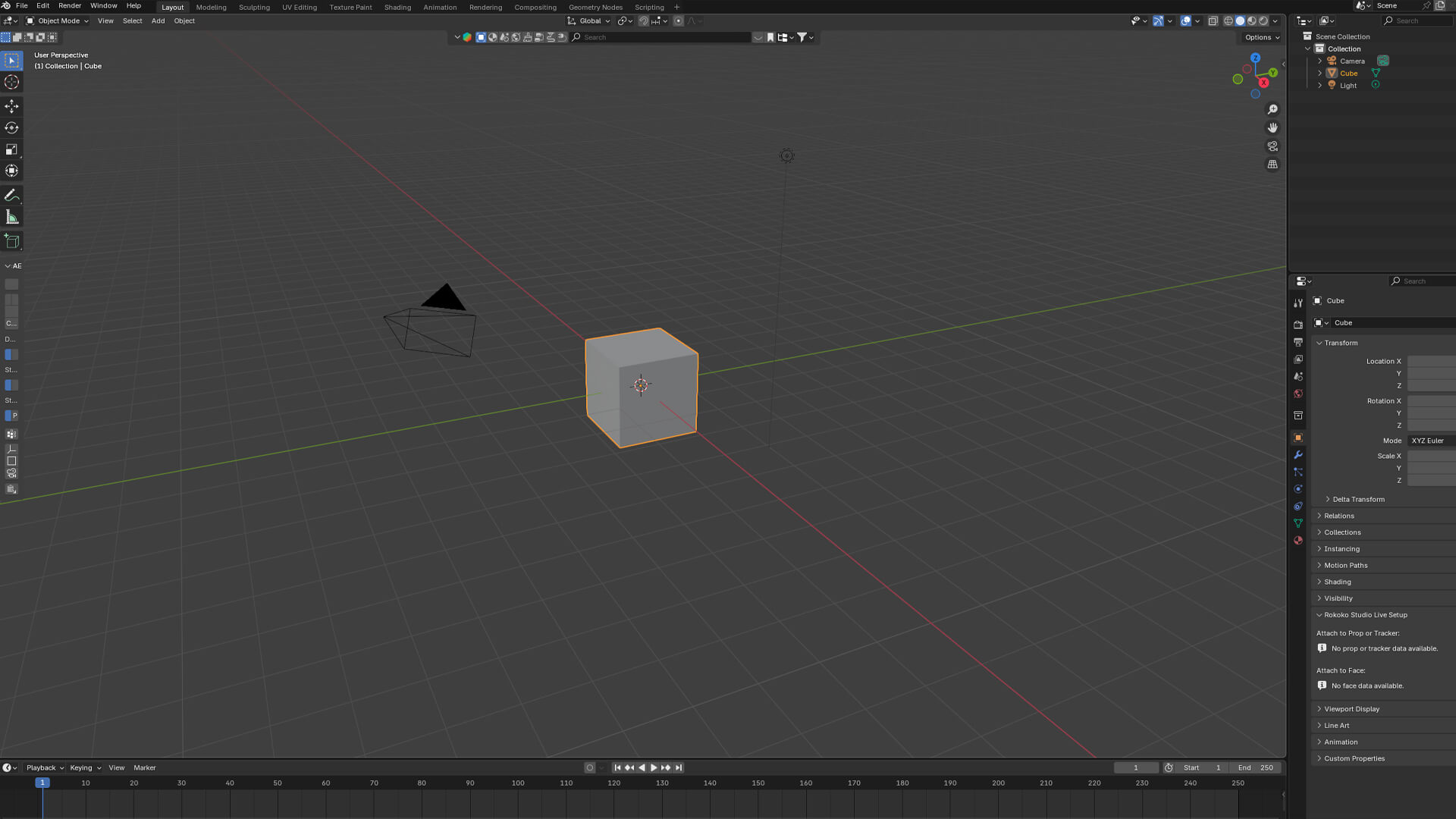Click the Add Cube tool
Viewport: 1456px width, 819px height.
coord(11,241)
